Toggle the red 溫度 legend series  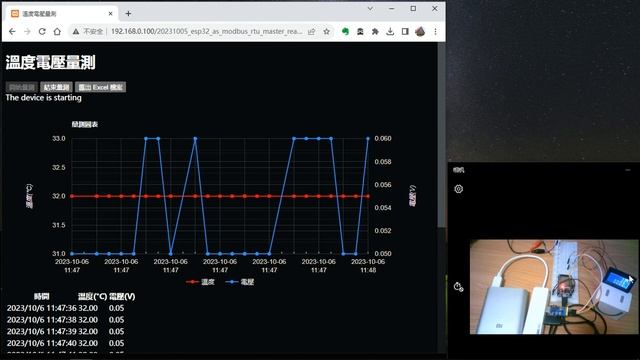pos(200,282)
